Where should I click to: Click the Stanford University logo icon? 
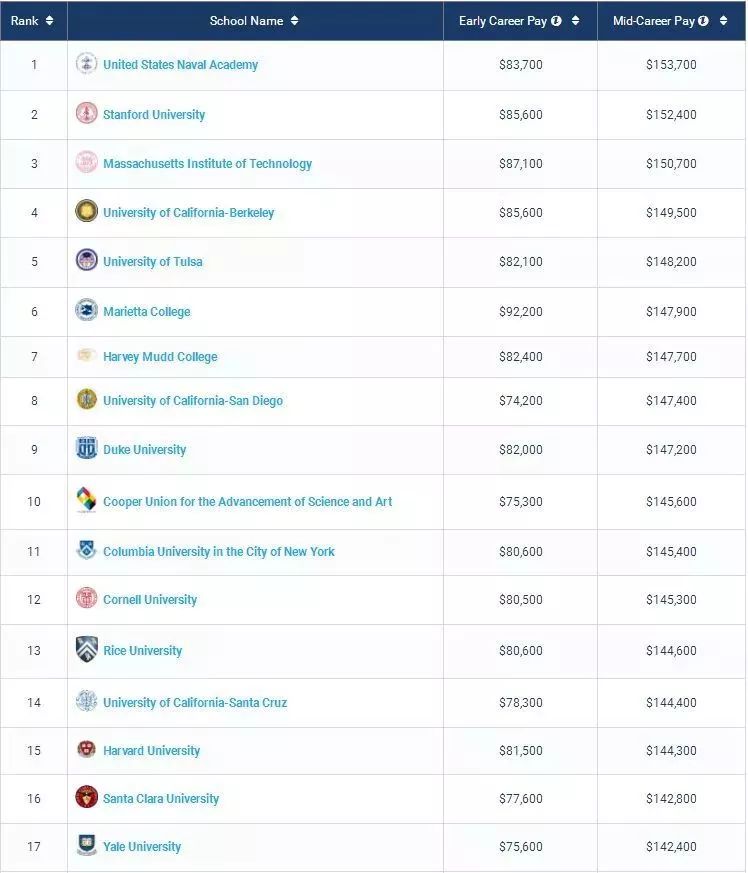pos(87,114)
